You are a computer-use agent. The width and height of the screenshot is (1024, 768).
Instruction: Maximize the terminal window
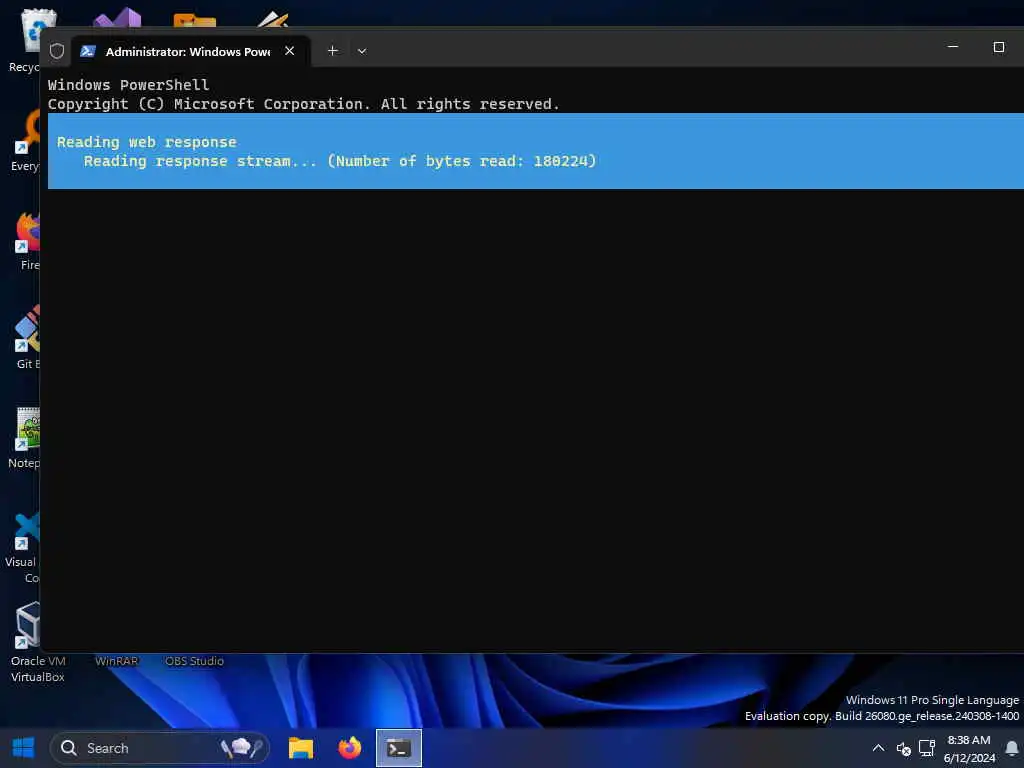click(x=999, y=47)
